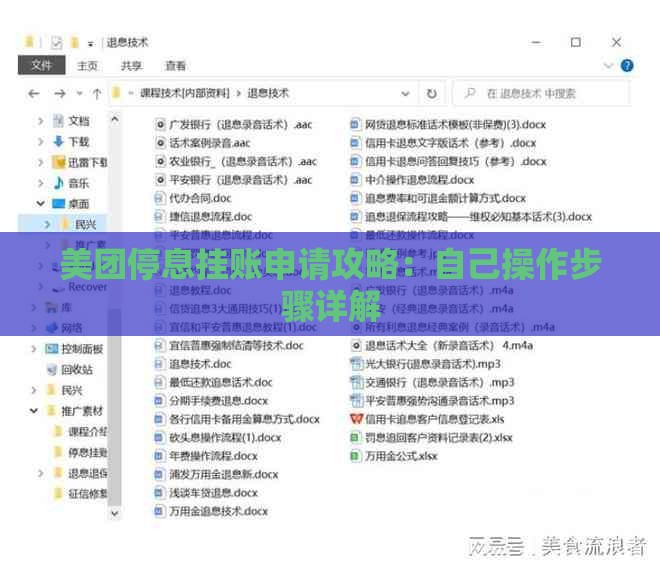Collapse the 推广素材 tree node
Image resolution: width=660 pixels, height=568 pixels.
click(x=34, y=411)
